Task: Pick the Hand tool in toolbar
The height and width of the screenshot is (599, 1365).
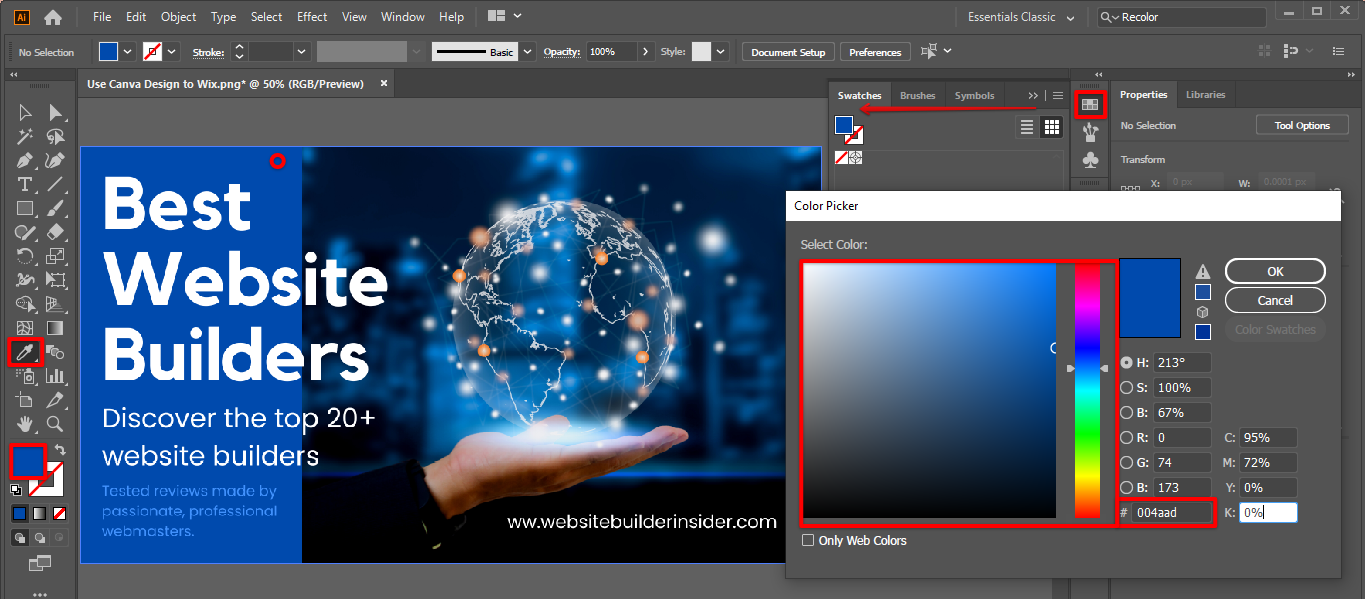Action: click(x=25, y=424)
